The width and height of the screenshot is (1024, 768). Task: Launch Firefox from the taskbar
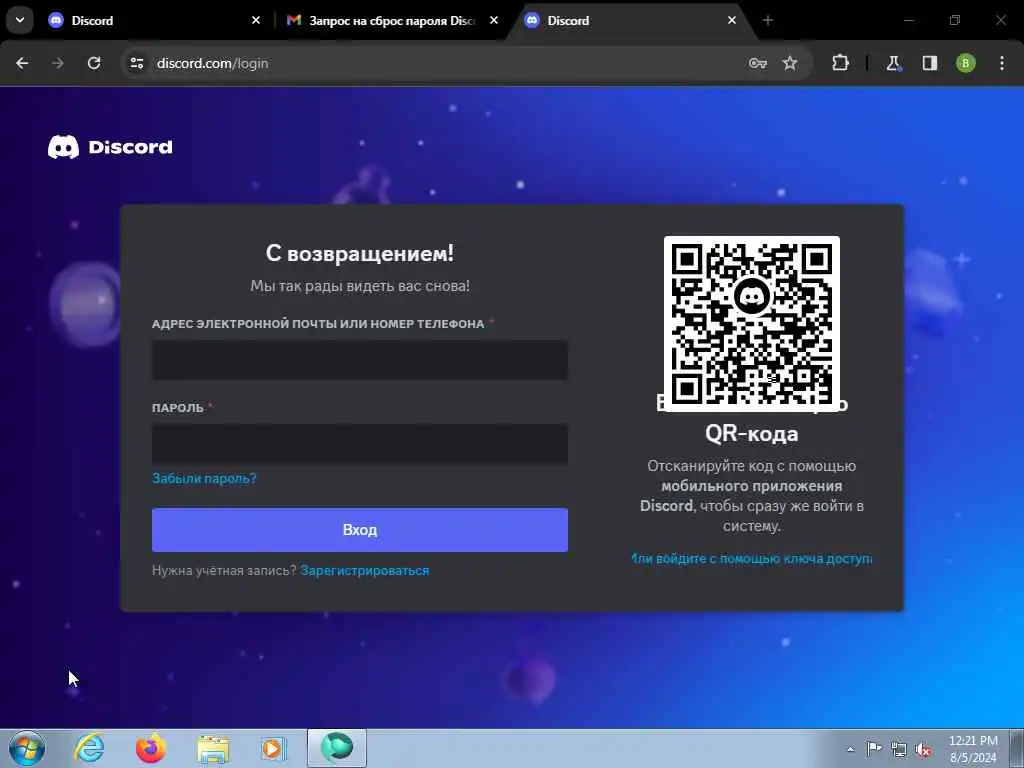[151, 748]
